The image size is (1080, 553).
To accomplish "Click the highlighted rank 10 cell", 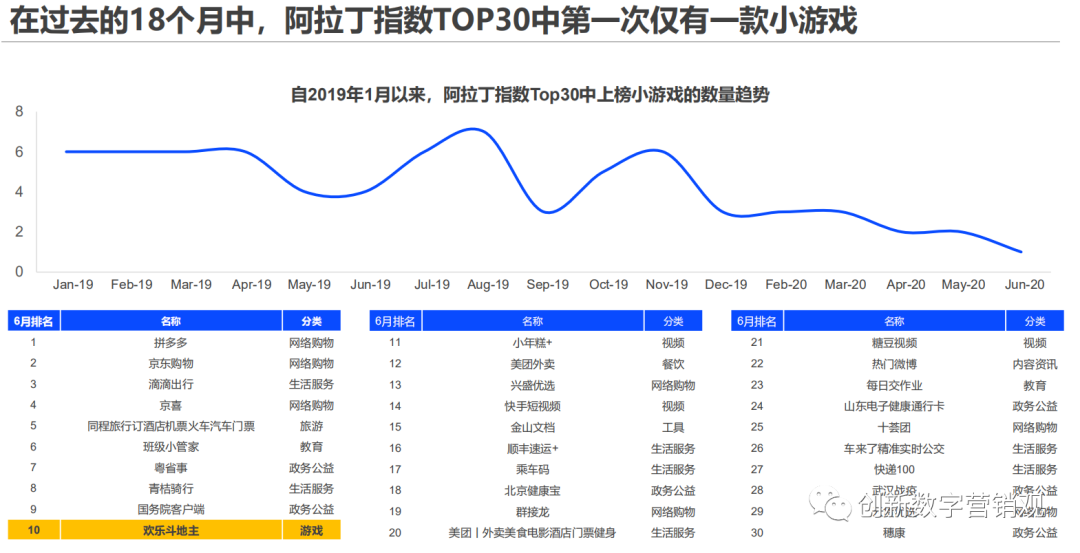I will (x=34, y=530).
